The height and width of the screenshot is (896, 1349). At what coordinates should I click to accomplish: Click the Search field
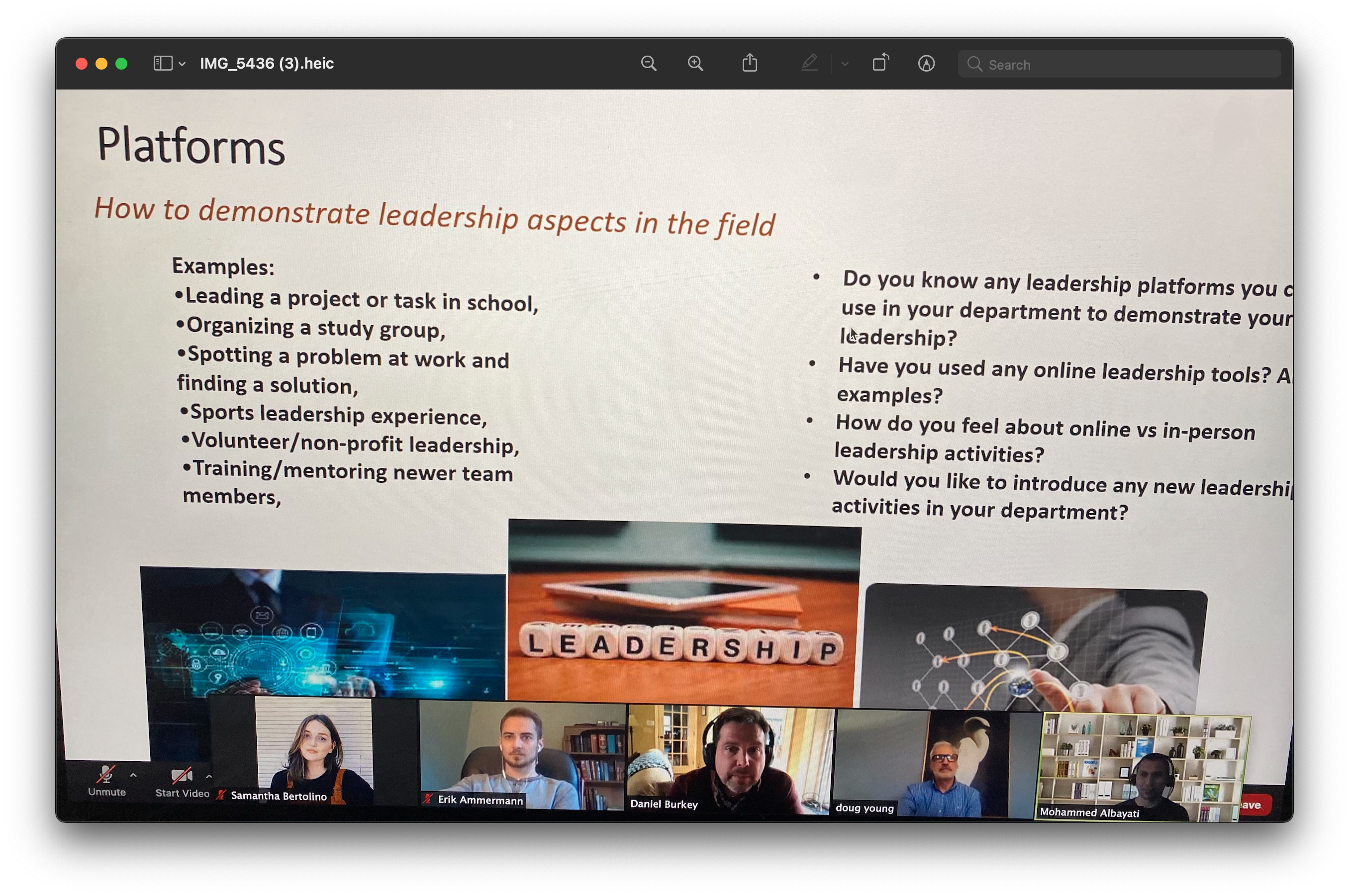point(1119,64)
